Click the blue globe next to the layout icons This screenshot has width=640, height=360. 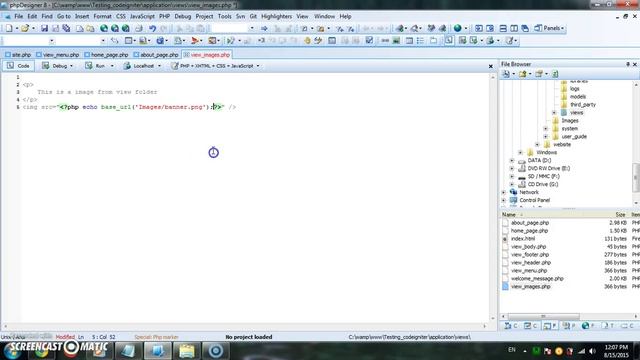pos(458,28)
